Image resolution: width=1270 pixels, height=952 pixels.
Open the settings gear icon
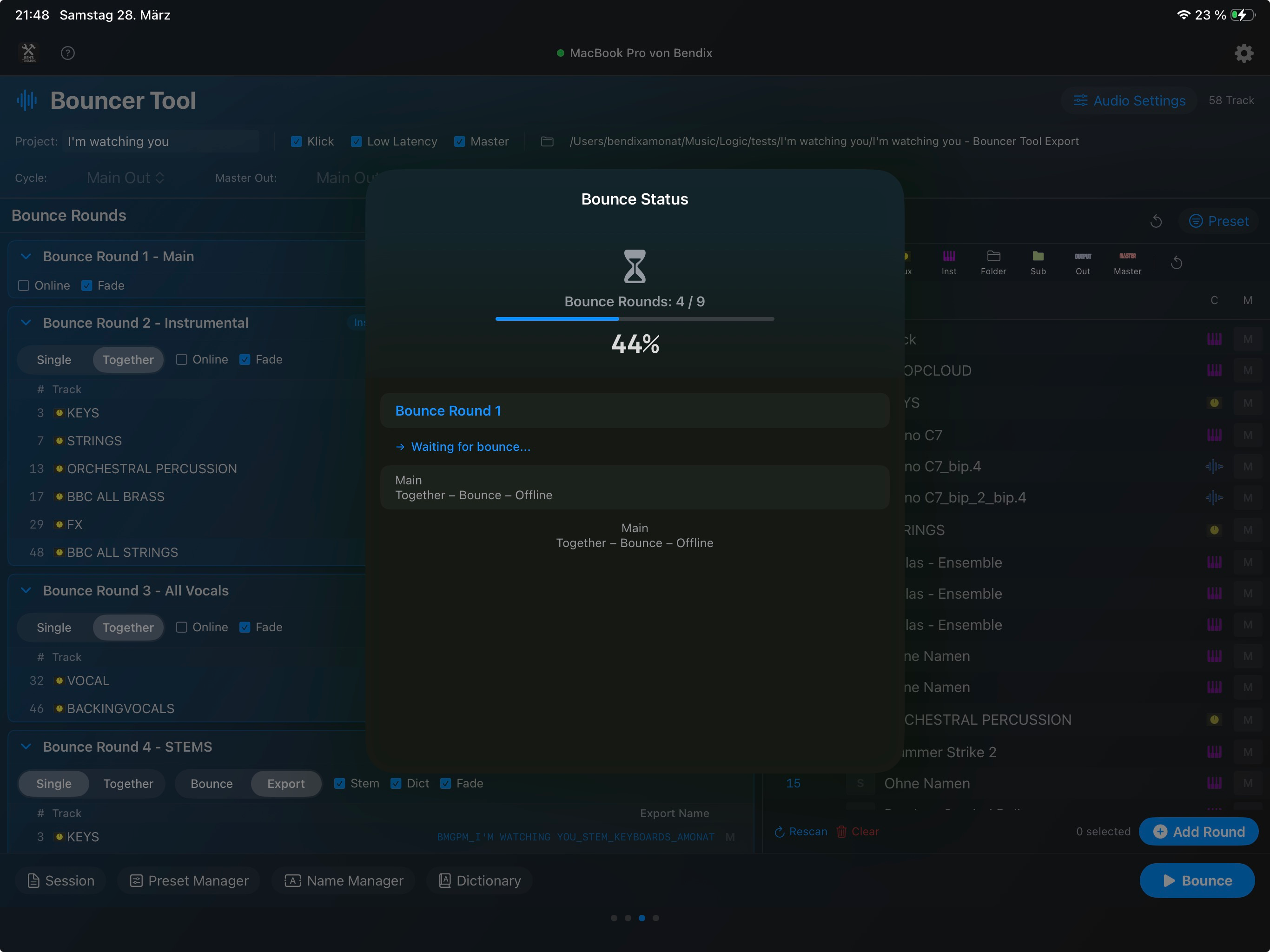point(1244,53)
